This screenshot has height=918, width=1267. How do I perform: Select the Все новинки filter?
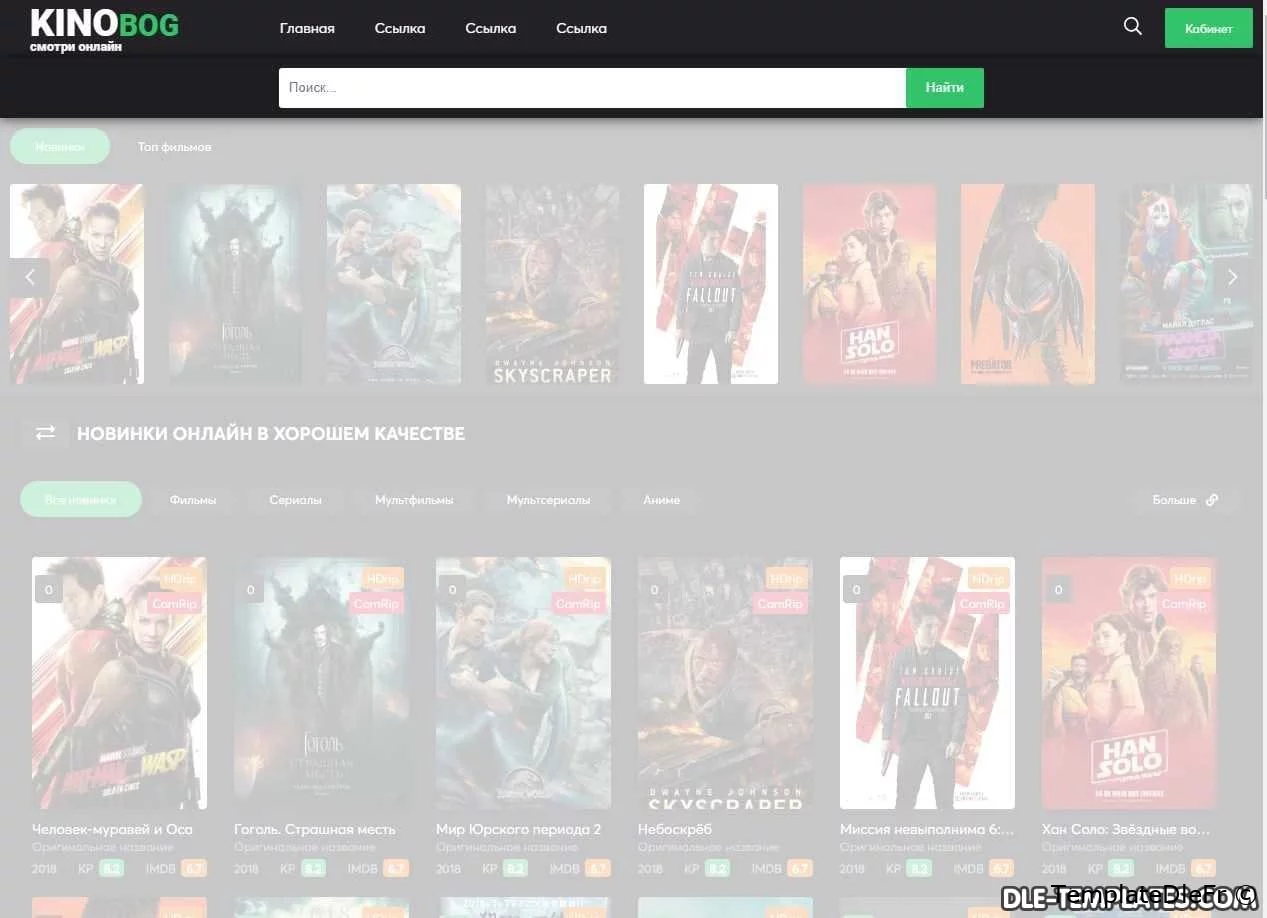point(81,500)
